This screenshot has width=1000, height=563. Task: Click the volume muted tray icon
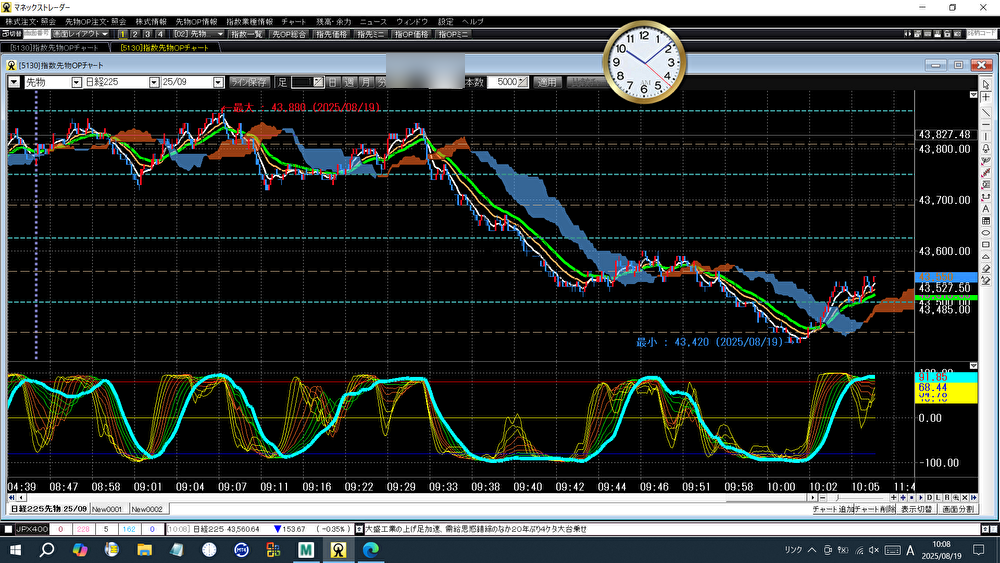(874, 550)
